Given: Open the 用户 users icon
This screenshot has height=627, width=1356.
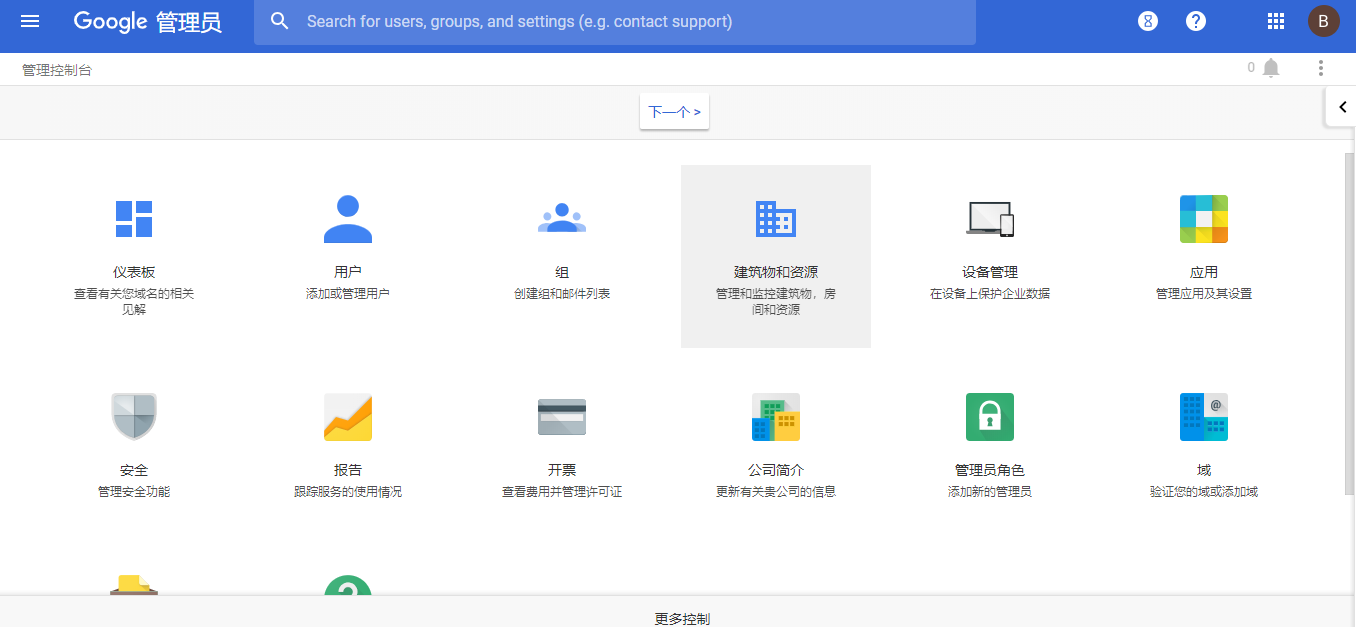Looking at the screenshot, I should [x=348, y=219].
